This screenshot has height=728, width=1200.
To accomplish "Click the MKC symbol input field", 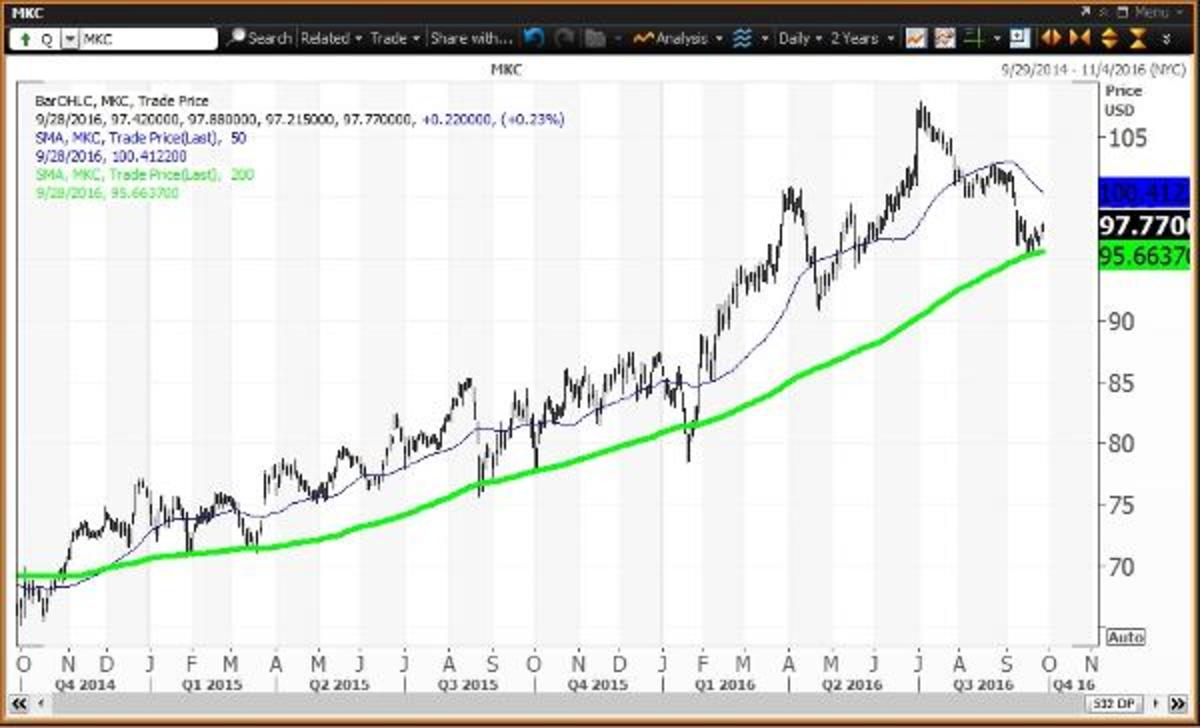I will click(x=147, y=39).
